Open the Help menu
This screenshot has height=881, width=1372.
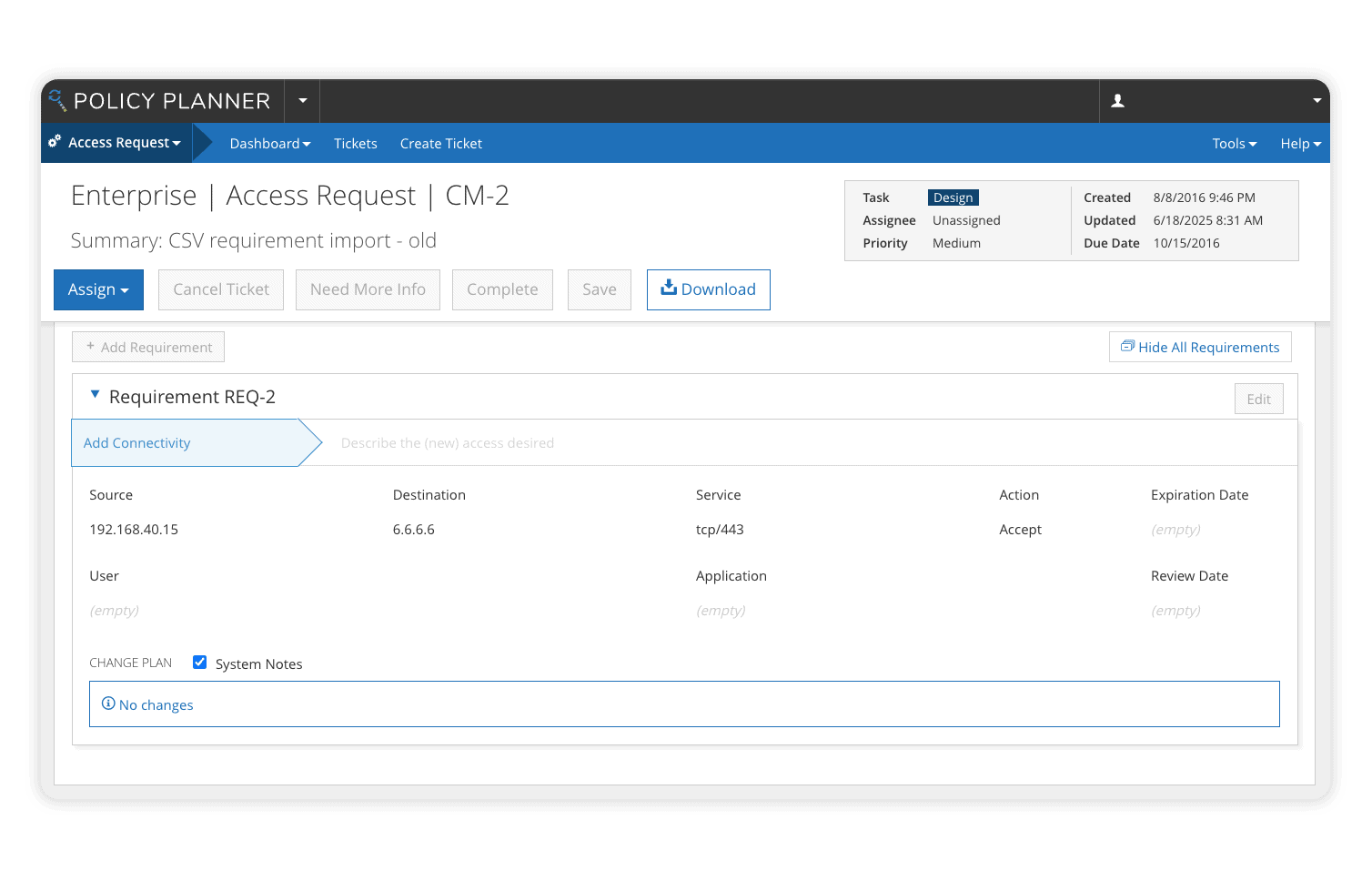1300,144
